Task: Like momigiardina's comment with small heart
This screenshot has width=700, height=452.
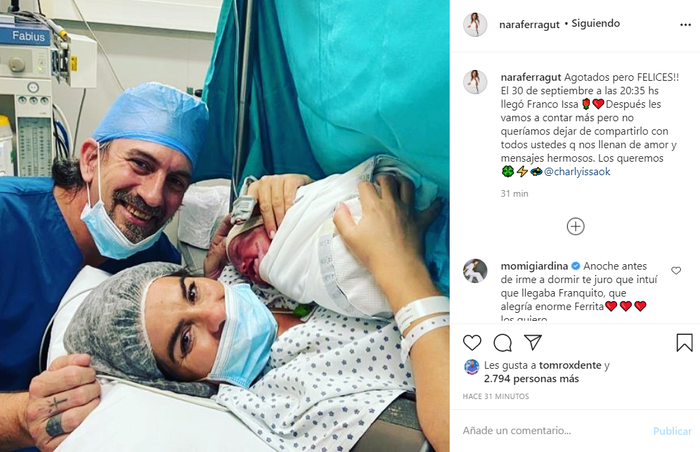Action: click(676, 270)
